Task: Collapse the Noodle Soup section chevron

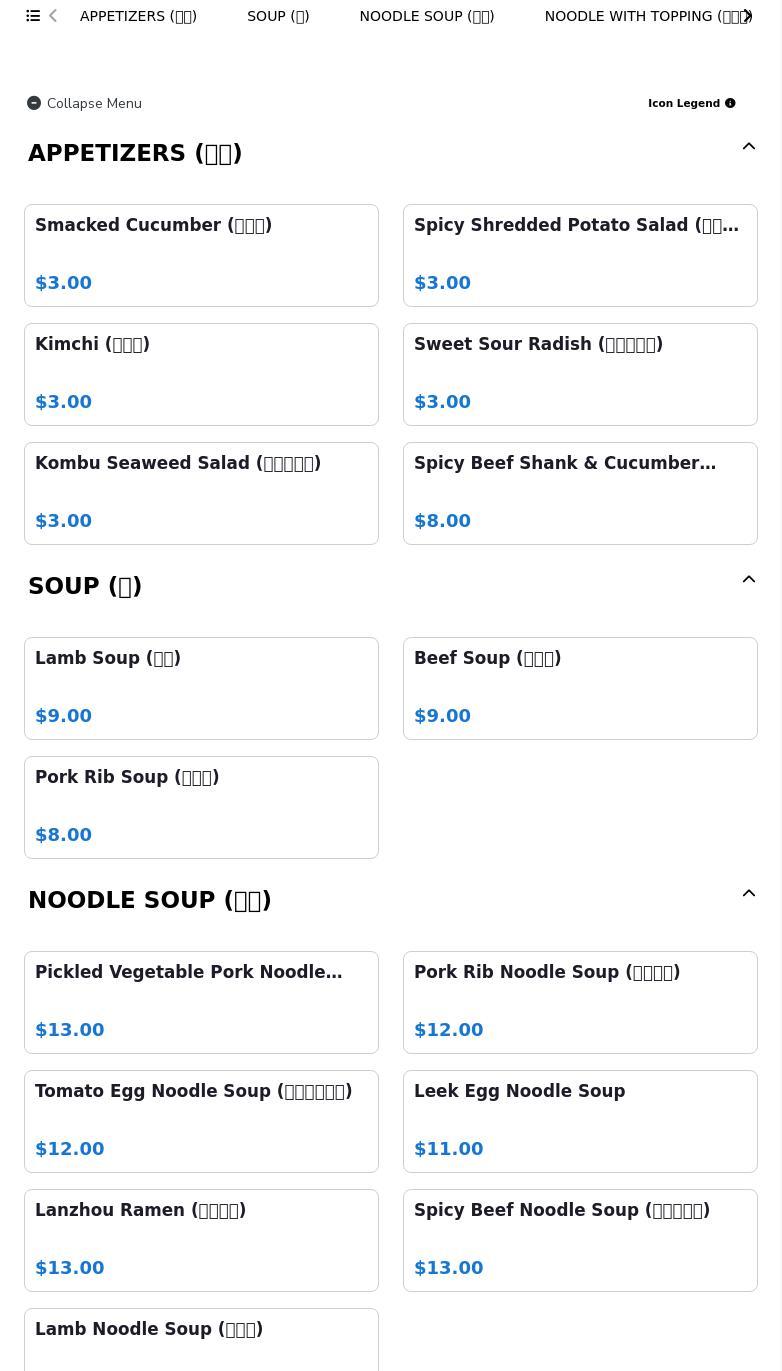Action: (748, 894)
